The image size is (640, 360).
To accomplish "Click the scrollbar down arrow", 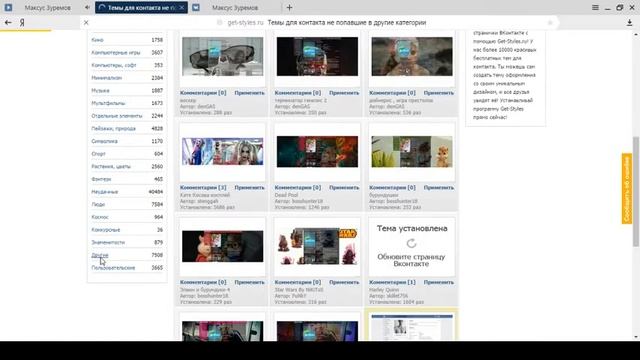I will point(636,337).
